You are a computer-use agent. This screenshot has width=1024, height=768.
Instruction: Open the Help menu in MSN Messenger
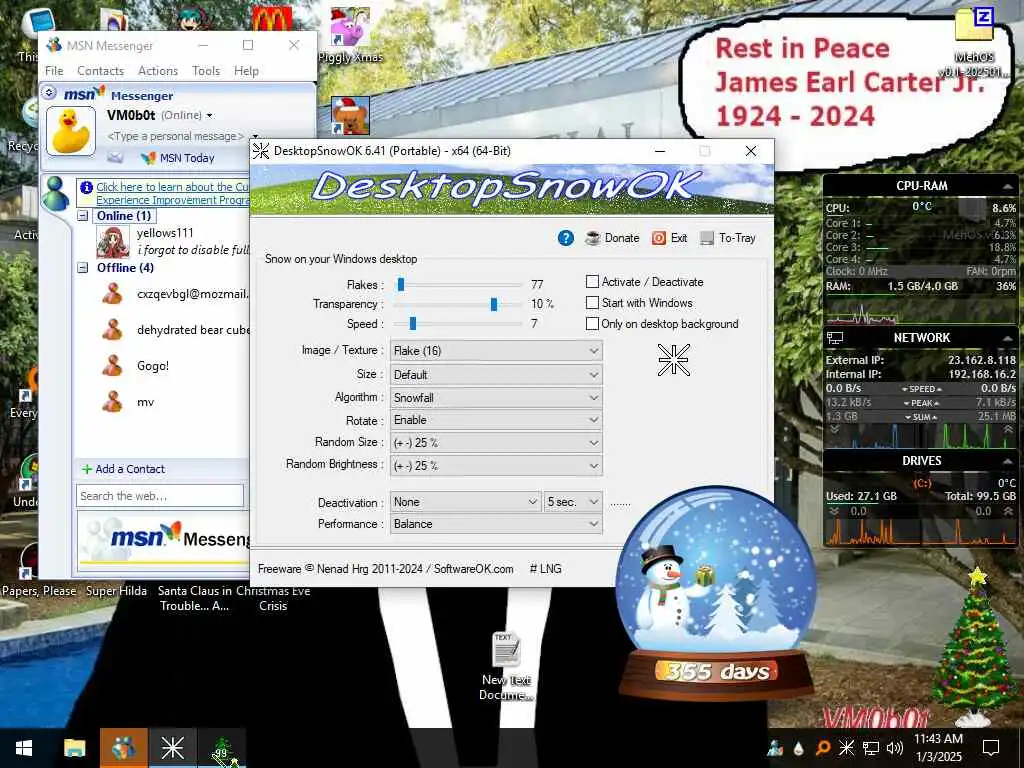point(246,71)
